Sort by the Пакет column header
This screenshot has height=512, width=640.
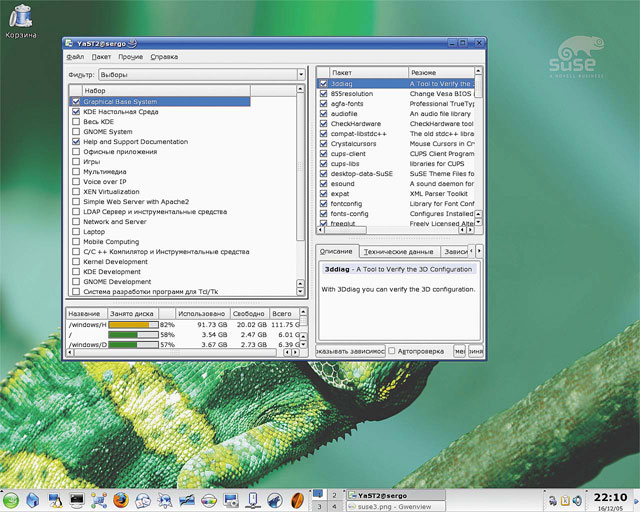(368, 72)
